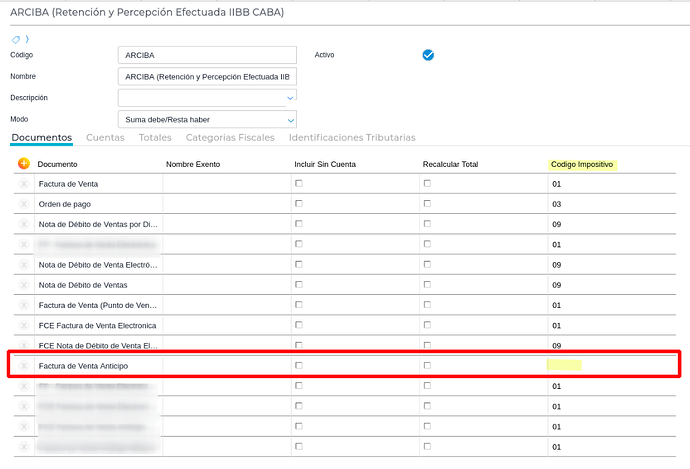Click the Nombre Exento column header
The image size is (690, 469).
tap(193, 165)
